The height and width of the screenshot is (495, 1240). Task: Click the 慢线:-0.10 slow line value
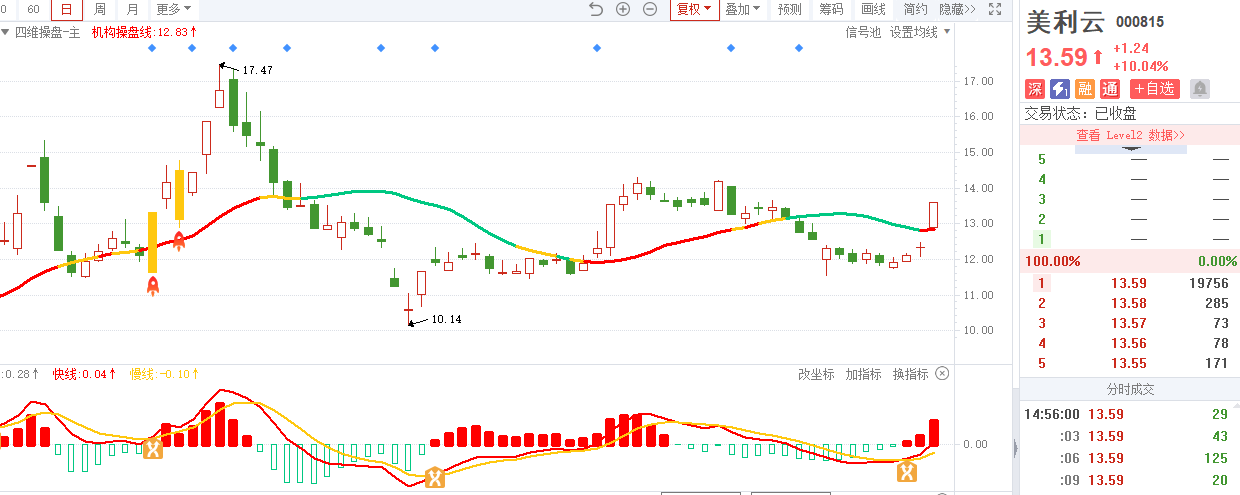coord(165,374)
